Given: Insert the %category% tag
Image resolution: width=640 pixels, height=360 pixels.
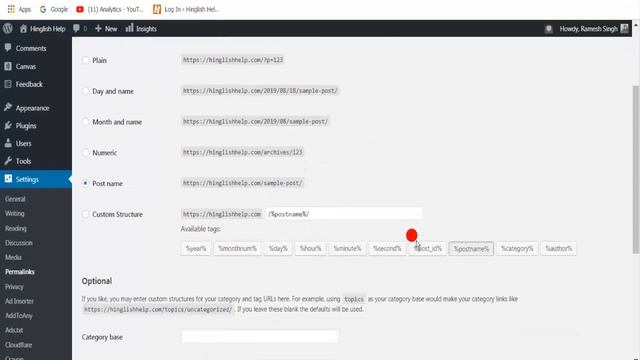Looking at the screenshot, I should (517, 248).
